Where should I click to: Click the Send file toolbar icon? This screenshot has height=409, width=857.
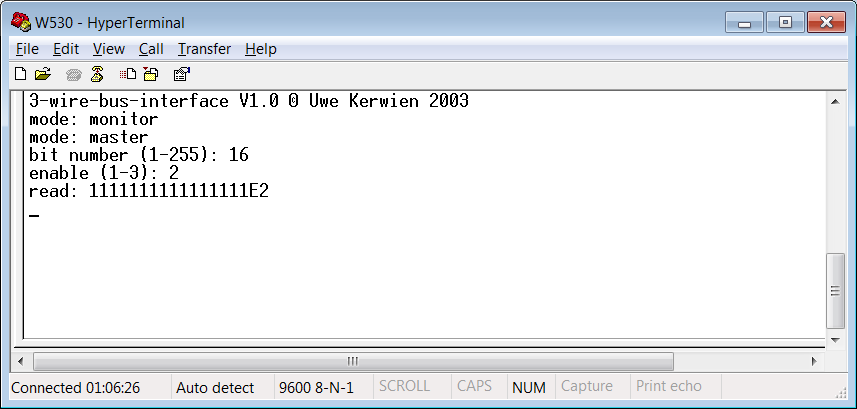pyautogui.click(x=128, y=74)
